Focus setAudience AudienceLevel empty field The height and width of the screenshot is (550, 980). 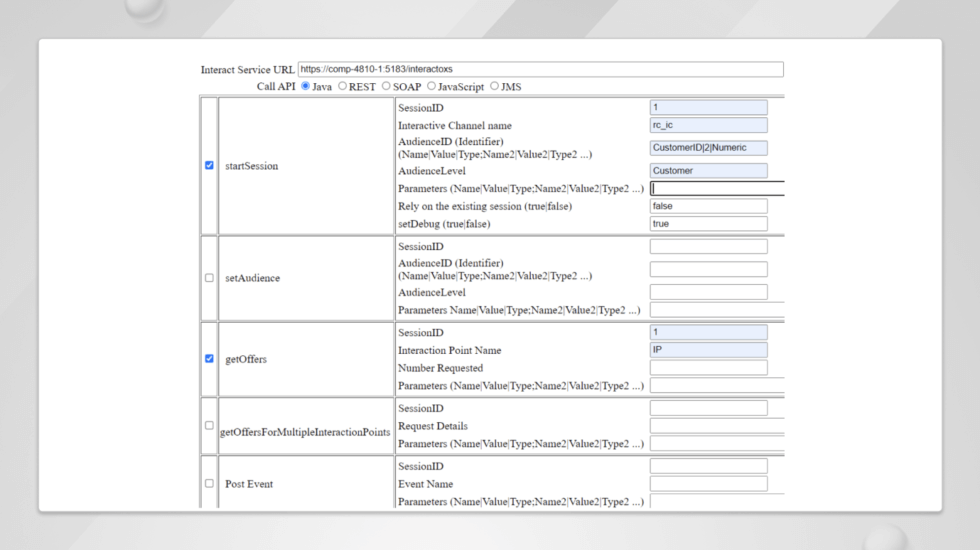coord(709,292)
